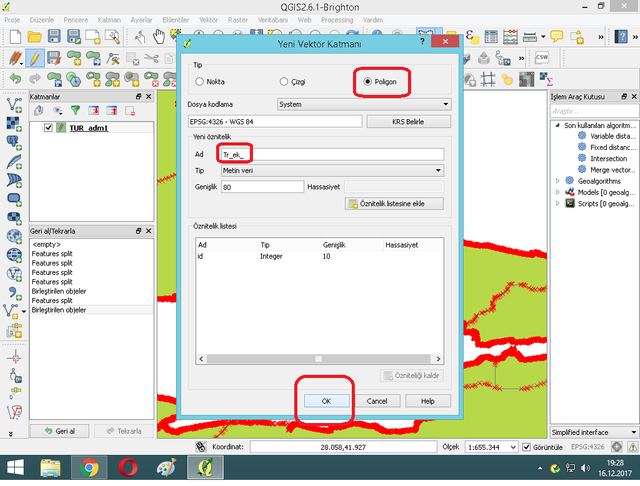Click the Ad attribute name field
Viewport: 640px width, 486px height.
[332, 154]
